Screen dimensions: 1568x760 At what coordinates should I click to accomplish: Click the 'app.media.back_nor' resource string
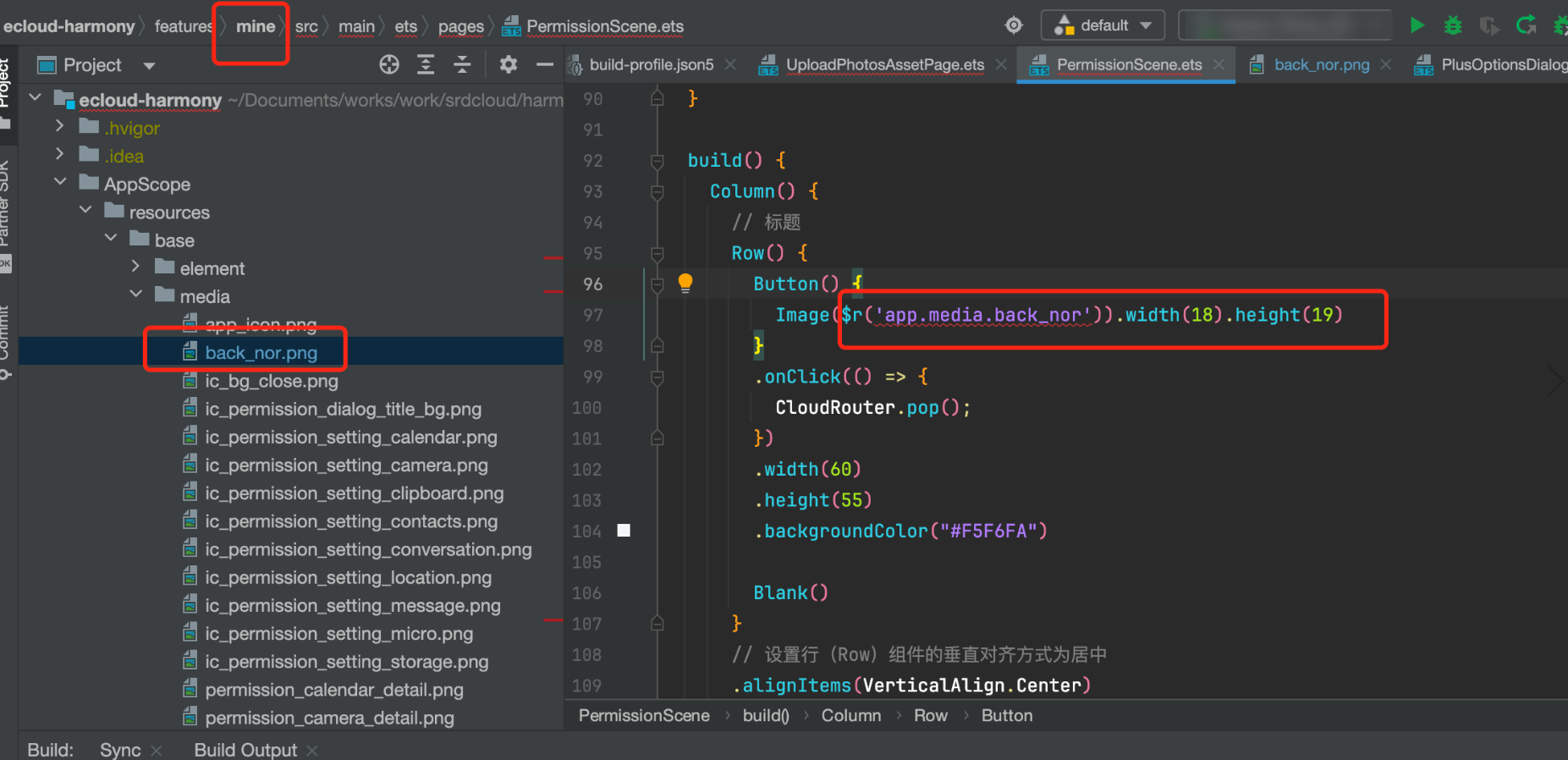tap(982, 315)
